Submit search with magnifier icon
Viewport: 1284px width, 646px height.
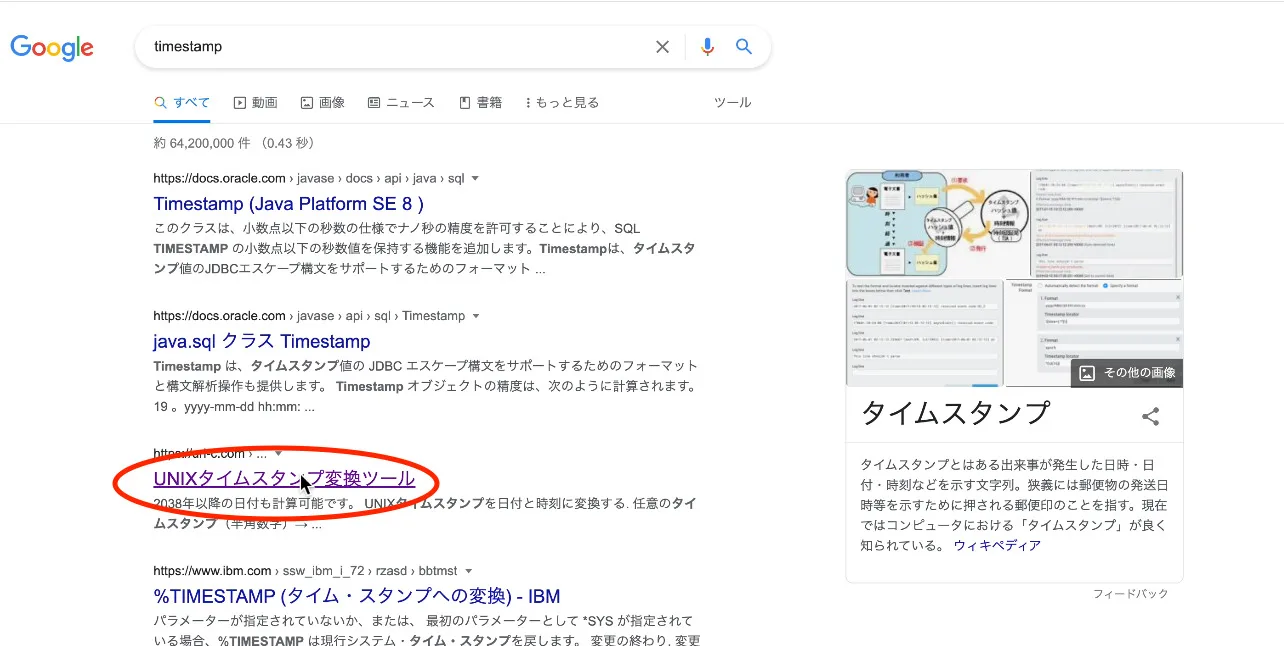click(x=744, y=46)
